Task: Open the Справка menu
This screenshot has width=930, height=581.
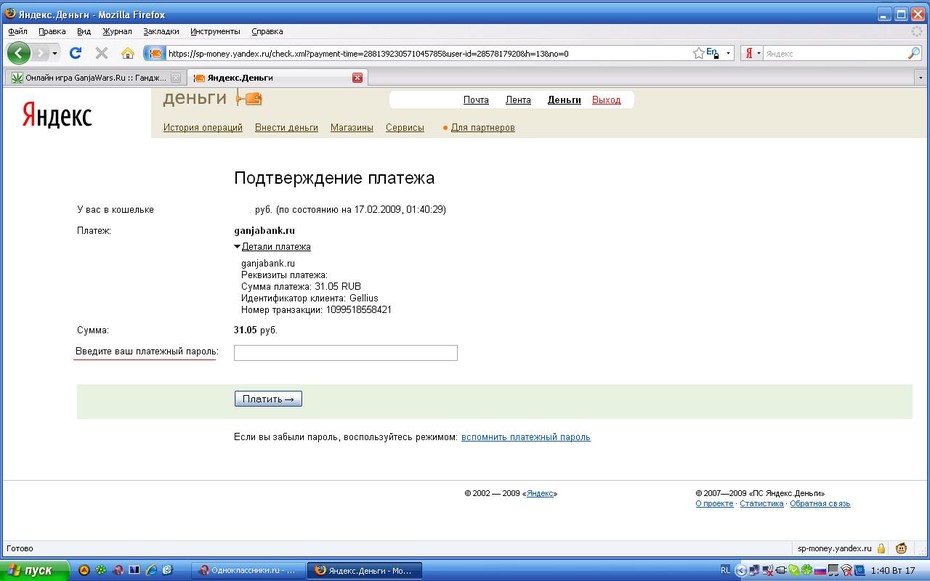Action: (267, 31)
